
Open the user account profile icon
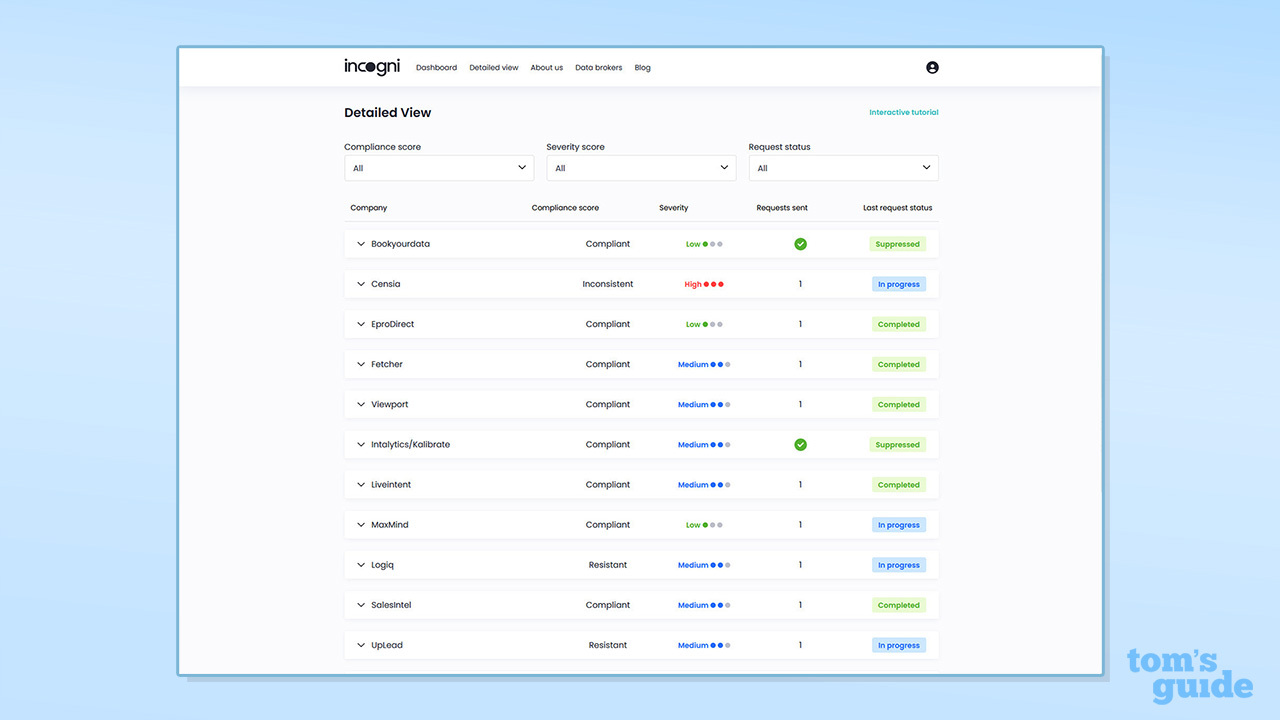pos(932,68)
